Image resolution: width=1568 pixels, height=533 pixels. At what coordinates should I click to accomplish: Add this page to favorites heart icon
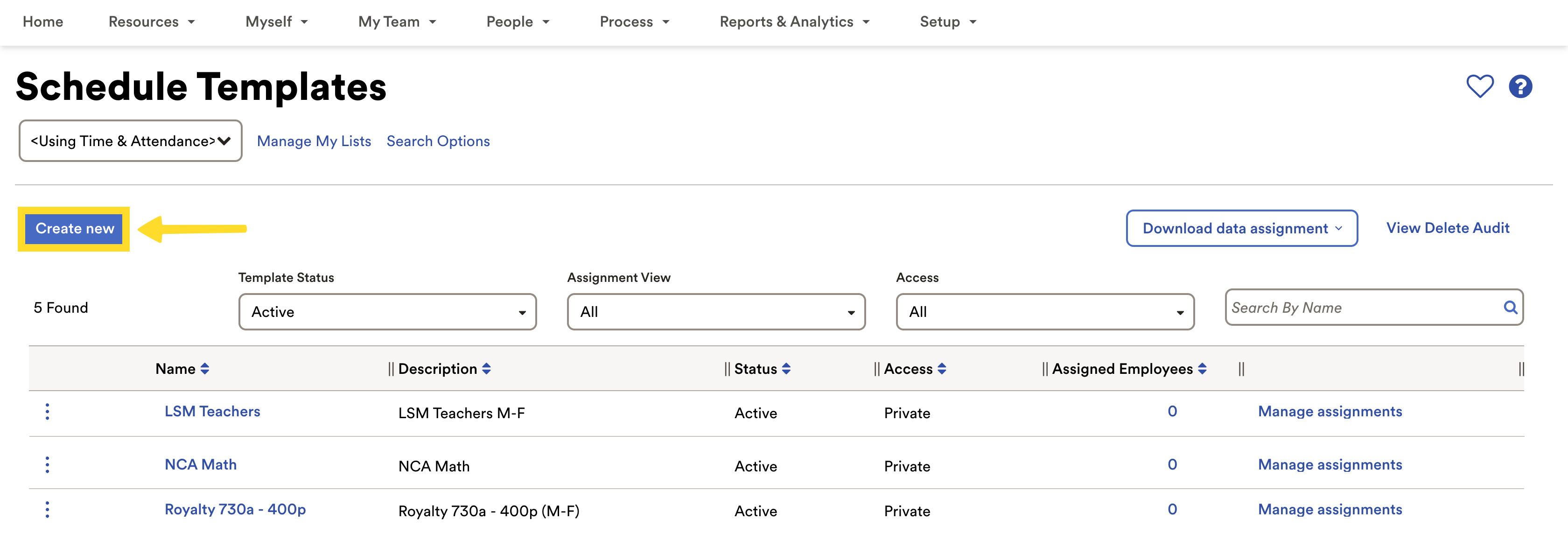click(x=1479, y=86)
